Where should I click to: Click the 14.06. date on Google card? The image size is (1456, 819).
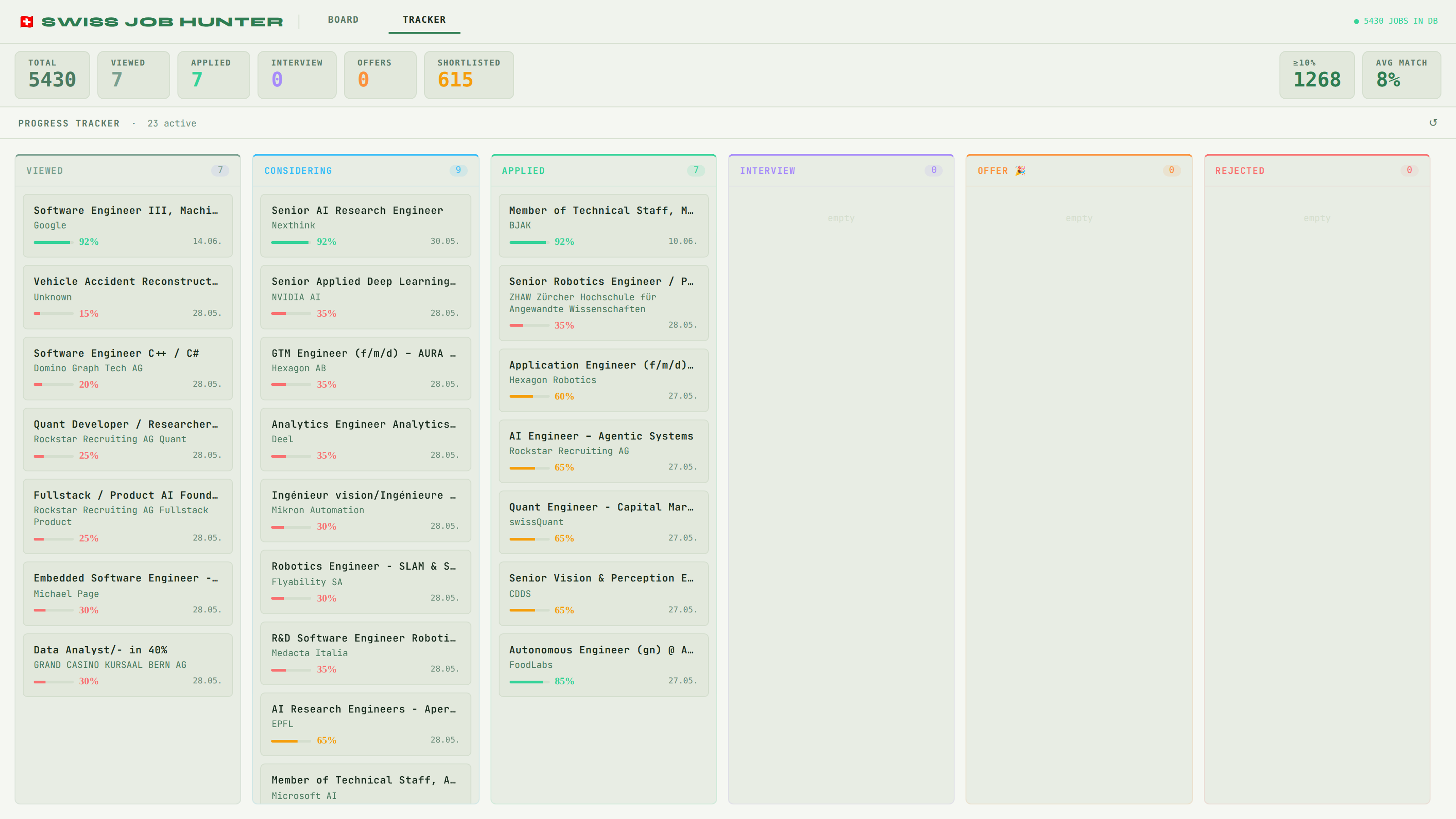[x=207, y=241]
